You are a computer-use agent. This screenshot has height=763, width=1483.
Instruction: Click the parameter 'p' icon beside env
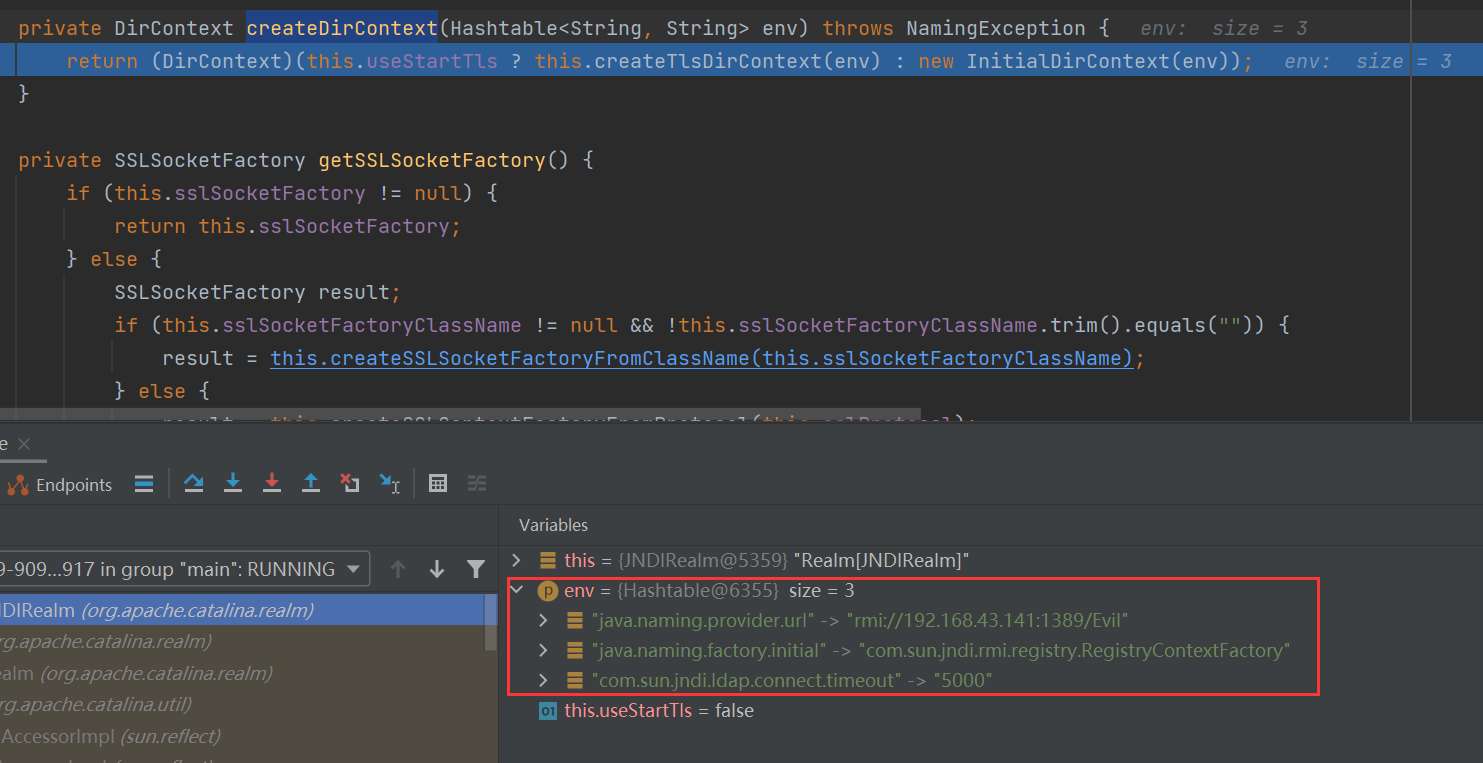[548, 590]
